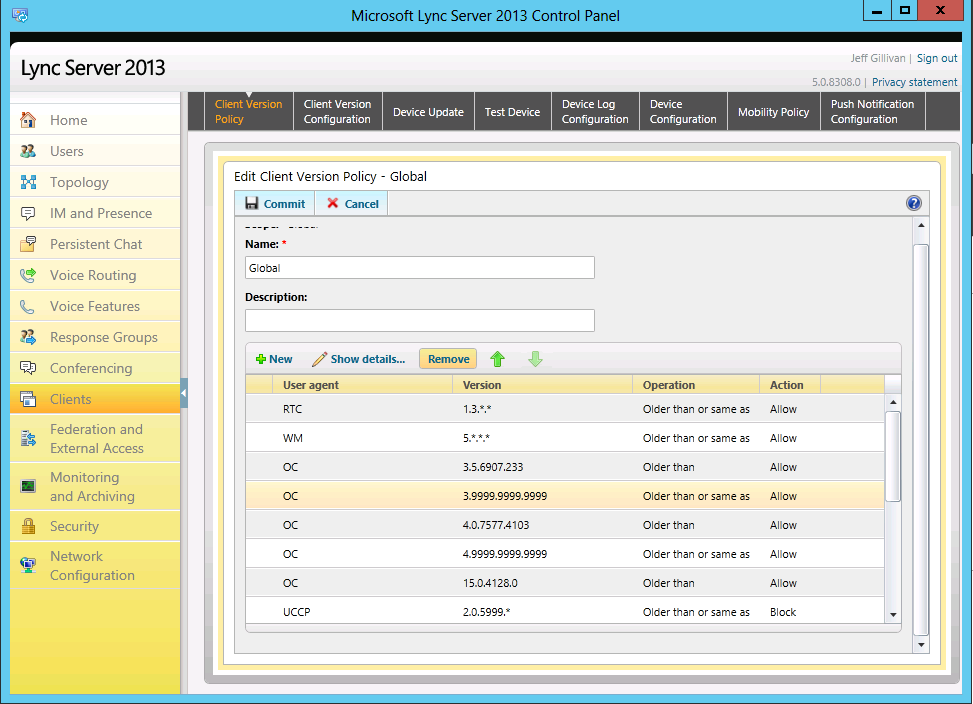
Task: Select the Users icon in the sidebar
Action: [26, 150]
